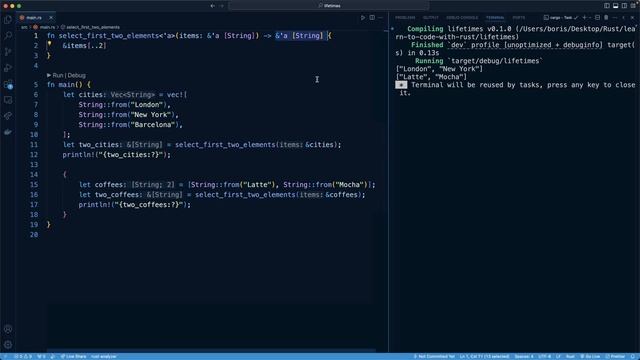Image resolution: width=640 pixels, height=360 pixels.
Task: Close the main.rs tab
Action: [51, 18]
